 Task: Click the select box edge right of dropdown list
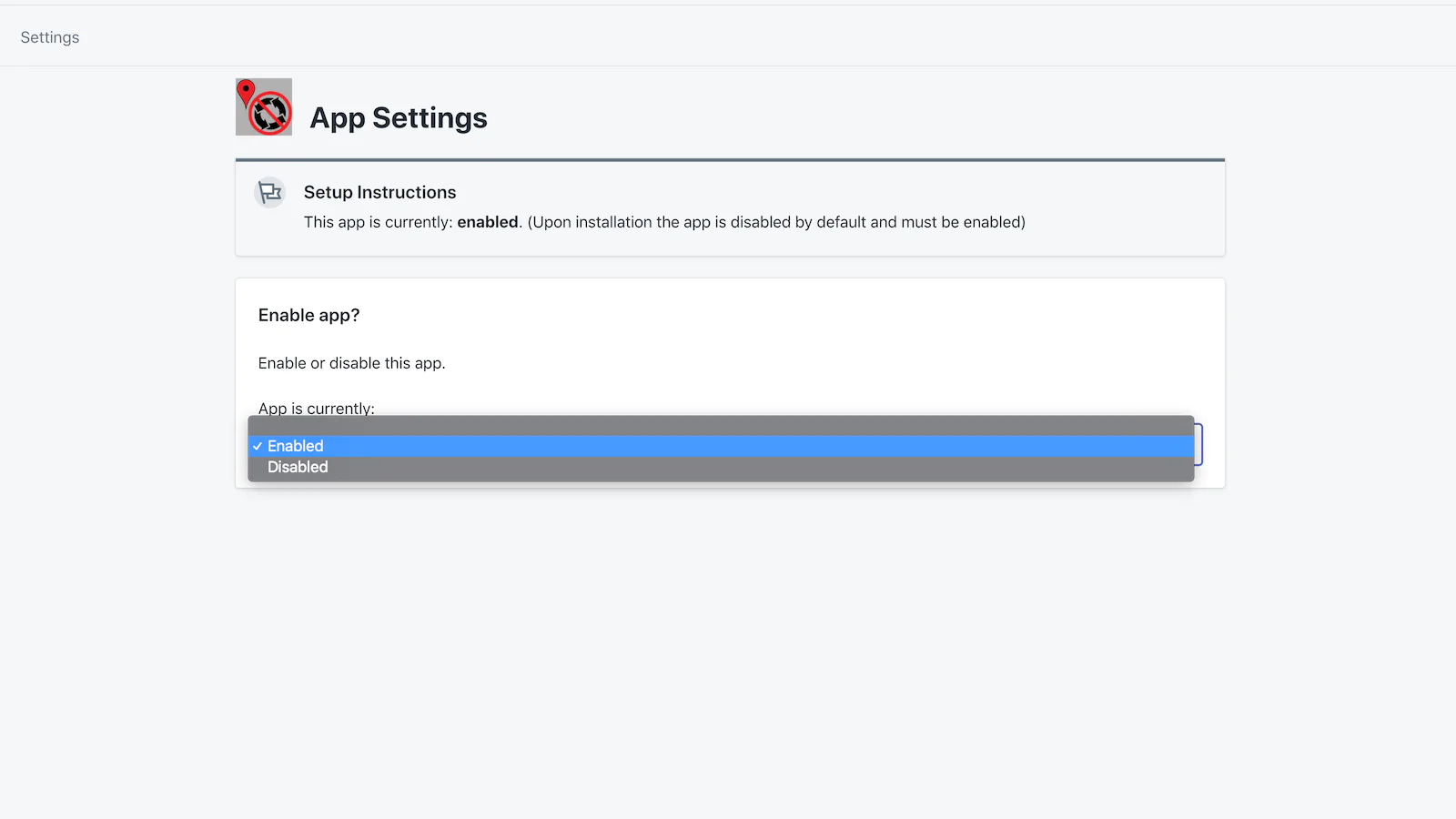1199,444
